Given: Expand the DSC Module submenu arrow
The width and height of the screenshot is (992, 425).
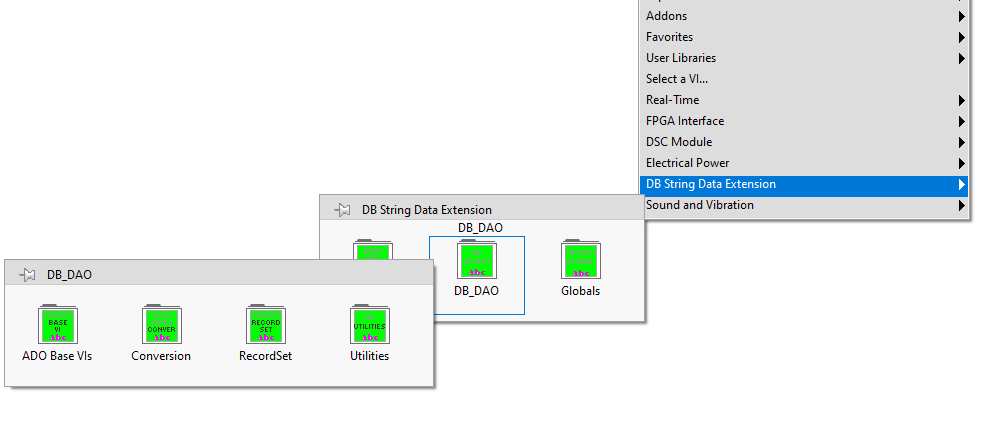Looking at the screenshot, I should tap(962, 142).
